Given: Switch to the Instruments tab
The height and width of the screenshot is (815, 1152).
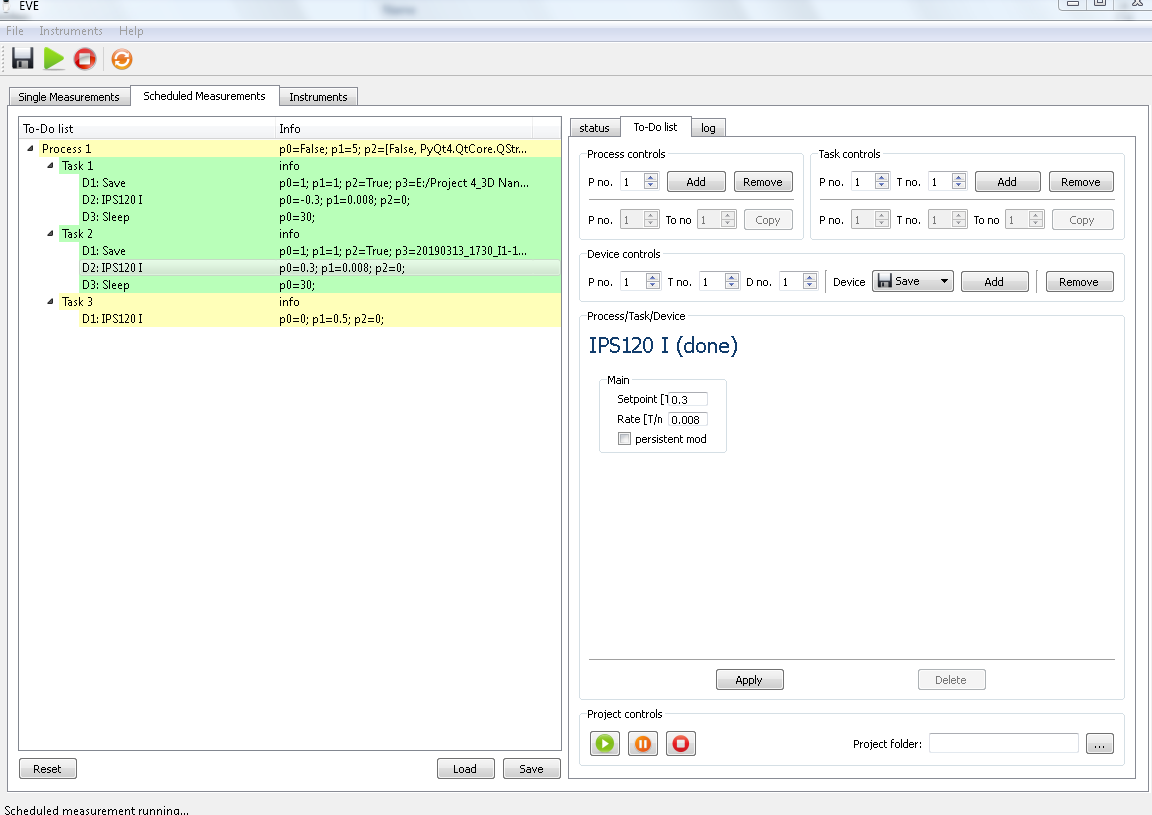Looking at the screenshot, I should (x=318, y=97).
